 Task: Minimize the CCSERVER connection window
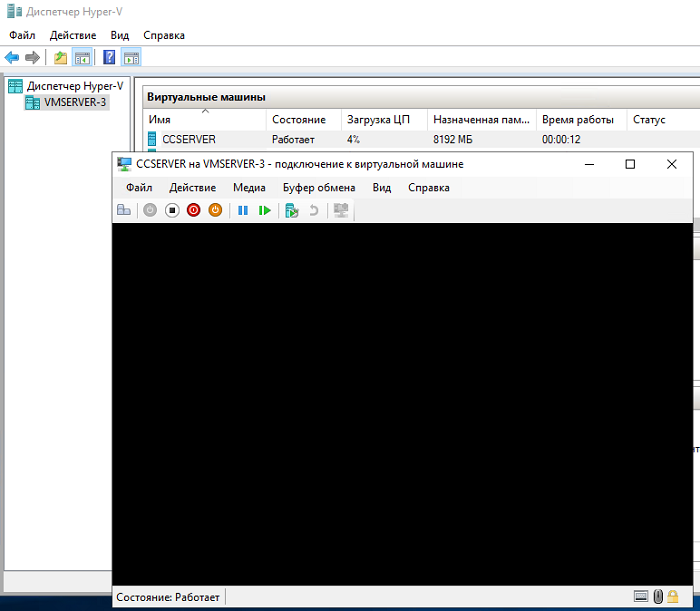tap(589, 164)
